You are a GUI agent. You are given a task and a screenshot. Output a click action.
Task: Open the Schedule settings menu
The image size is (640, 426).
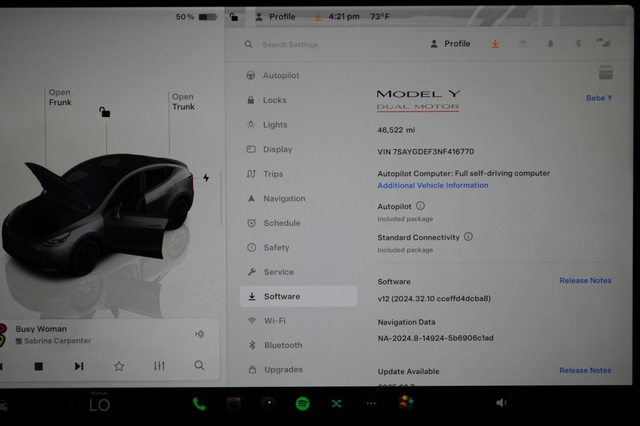[273, 223]
